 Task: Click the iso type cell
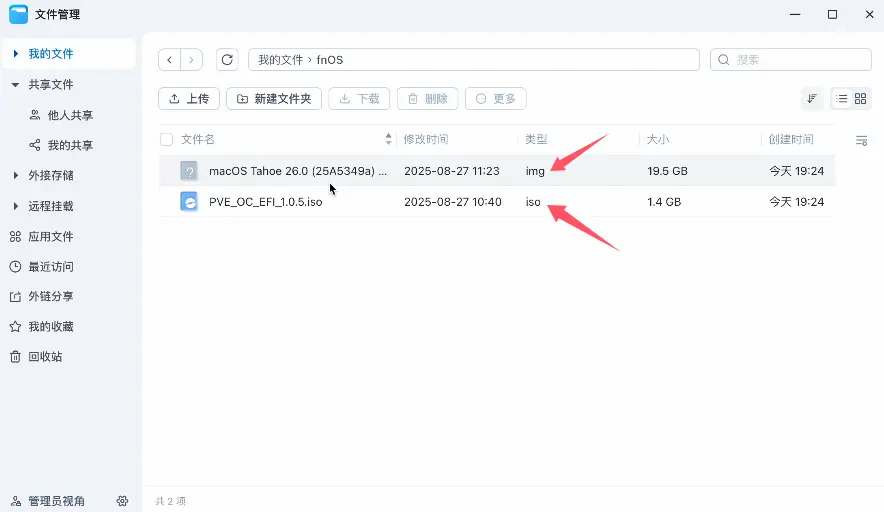(533, 201)
